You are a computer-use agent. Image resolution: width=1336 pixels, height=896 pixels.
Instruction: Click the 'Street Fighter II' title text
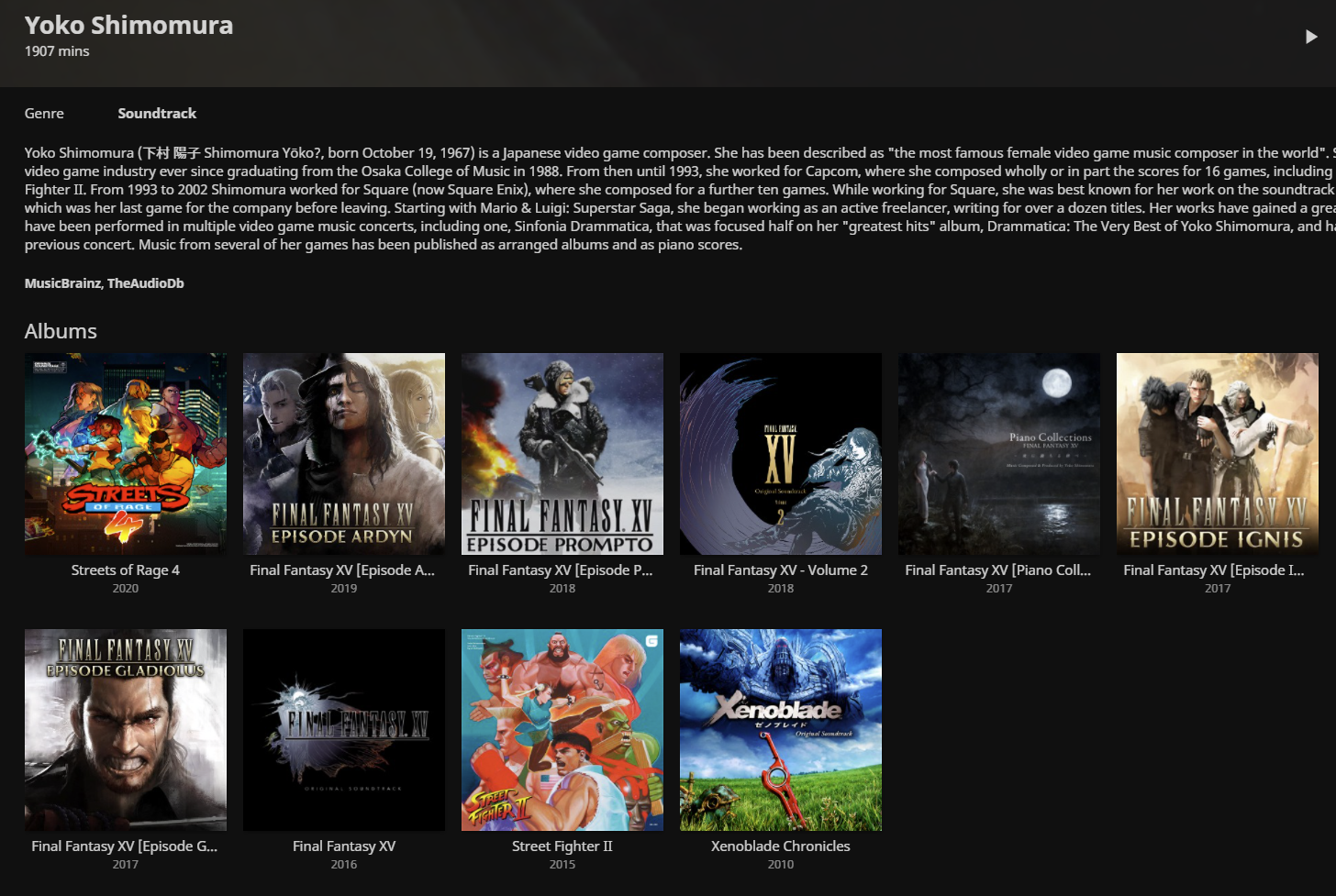tap(562, 846)
